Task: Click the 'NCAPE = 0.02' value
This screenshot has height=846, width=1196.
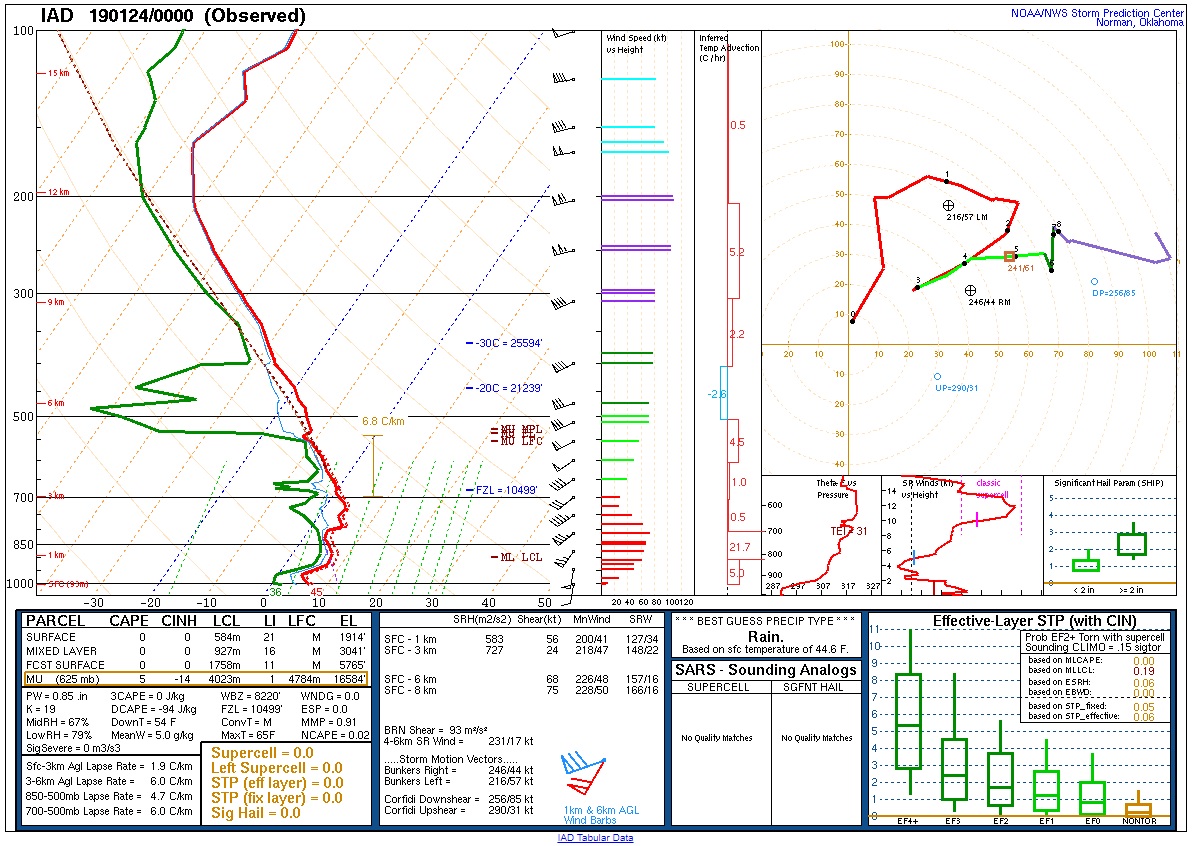Action: tap(335, 735)
